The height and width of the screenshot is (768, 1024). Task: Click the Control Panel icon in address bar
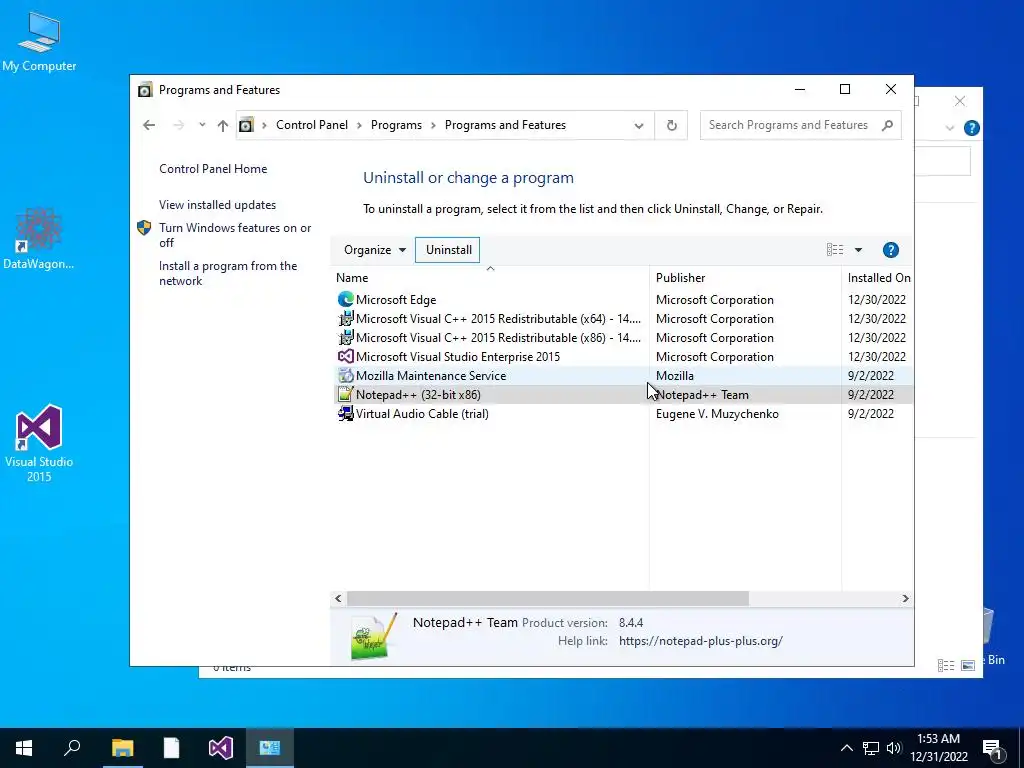(246, 125)
